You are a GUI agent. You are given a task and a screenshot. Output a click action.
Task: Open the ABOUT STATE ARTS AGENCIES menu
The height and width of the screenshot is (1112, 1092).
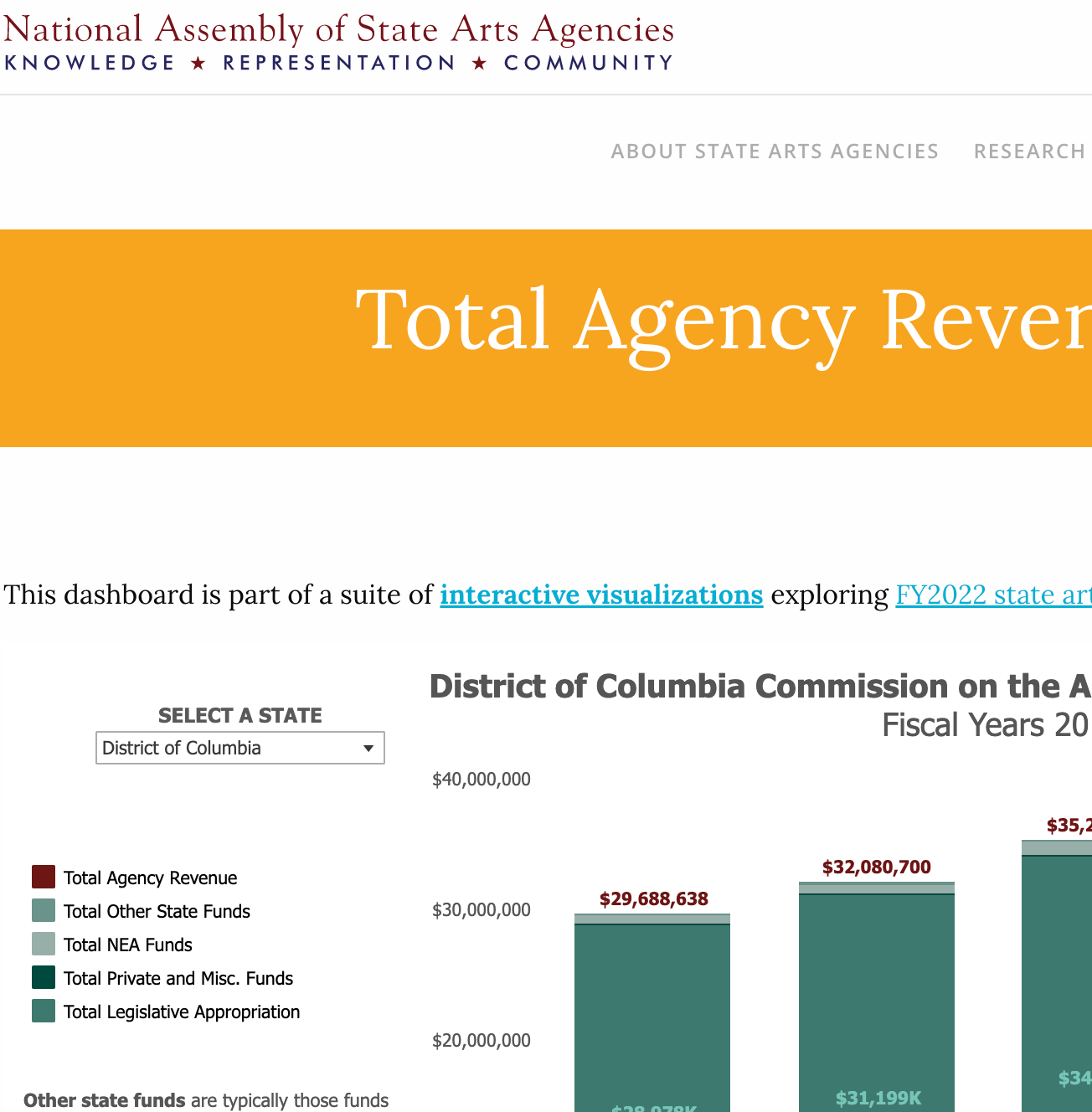(x=775, y=151)
